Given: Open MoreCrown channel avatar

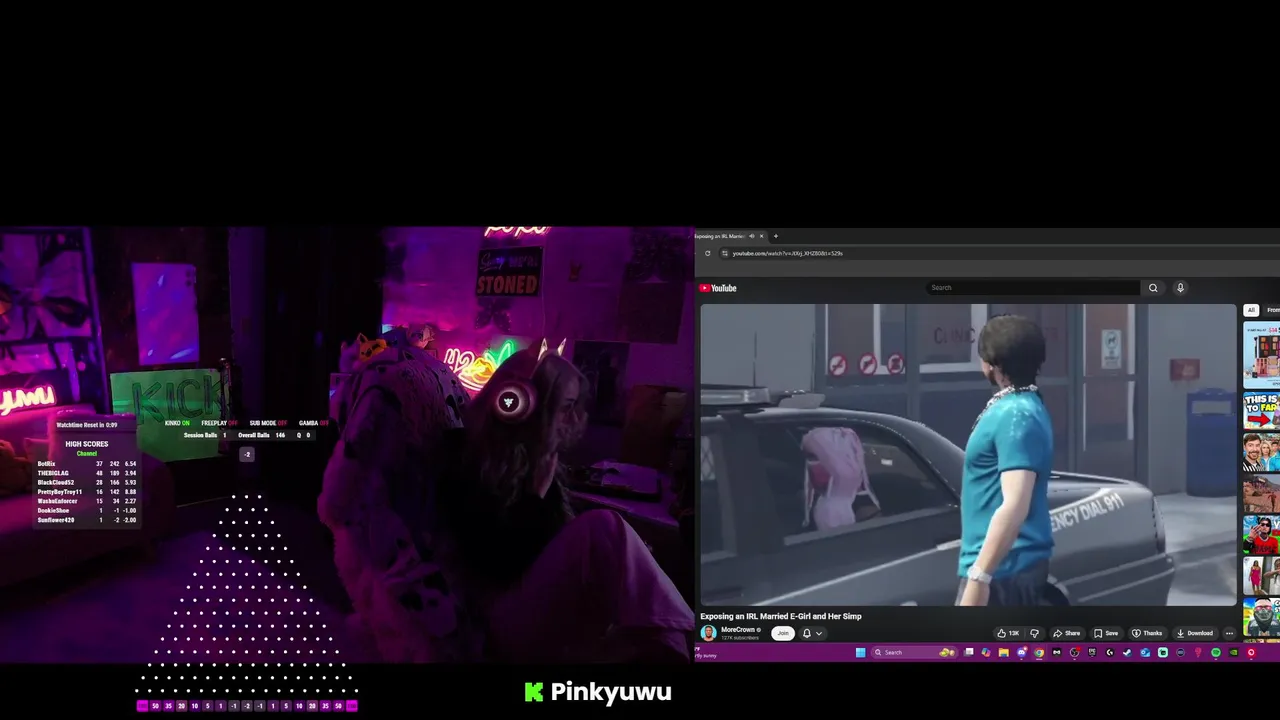Looking at the screenshot, I should pyautogui.click(x=708, y=633).
